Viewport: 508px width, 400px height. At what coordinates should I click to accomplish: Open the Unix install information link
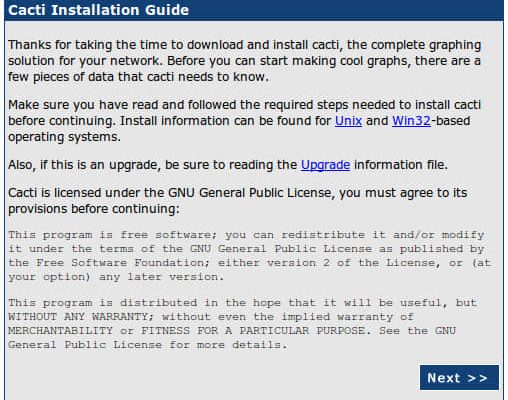click(x=348, y=121)
